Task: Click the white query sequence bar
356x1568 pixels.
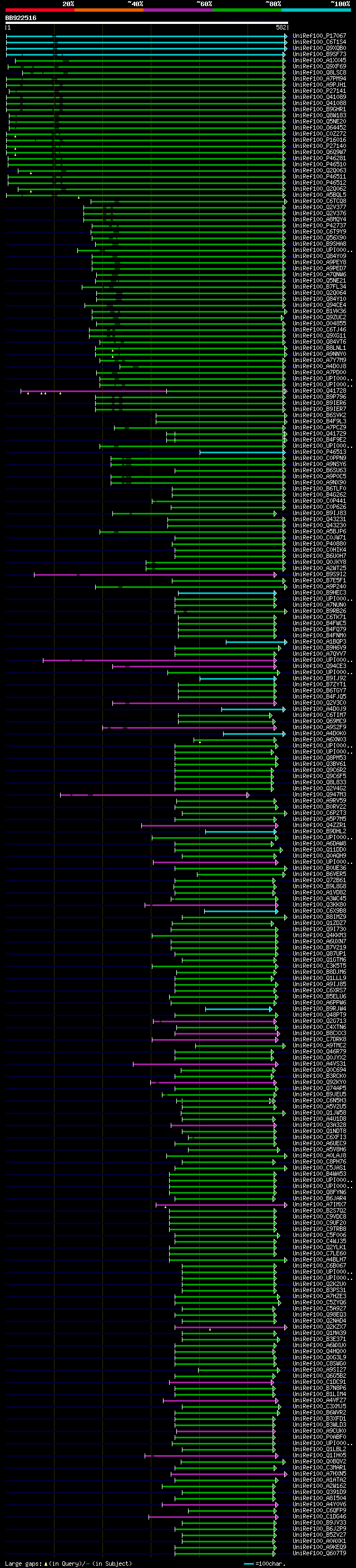Action: coord(147,22)
